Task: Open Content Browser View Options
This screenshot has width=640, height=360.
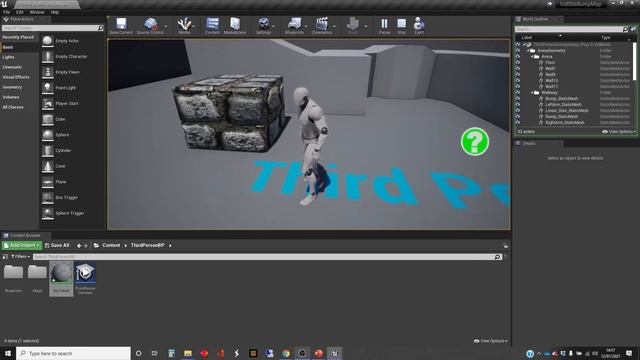Action: click(491, 341)
